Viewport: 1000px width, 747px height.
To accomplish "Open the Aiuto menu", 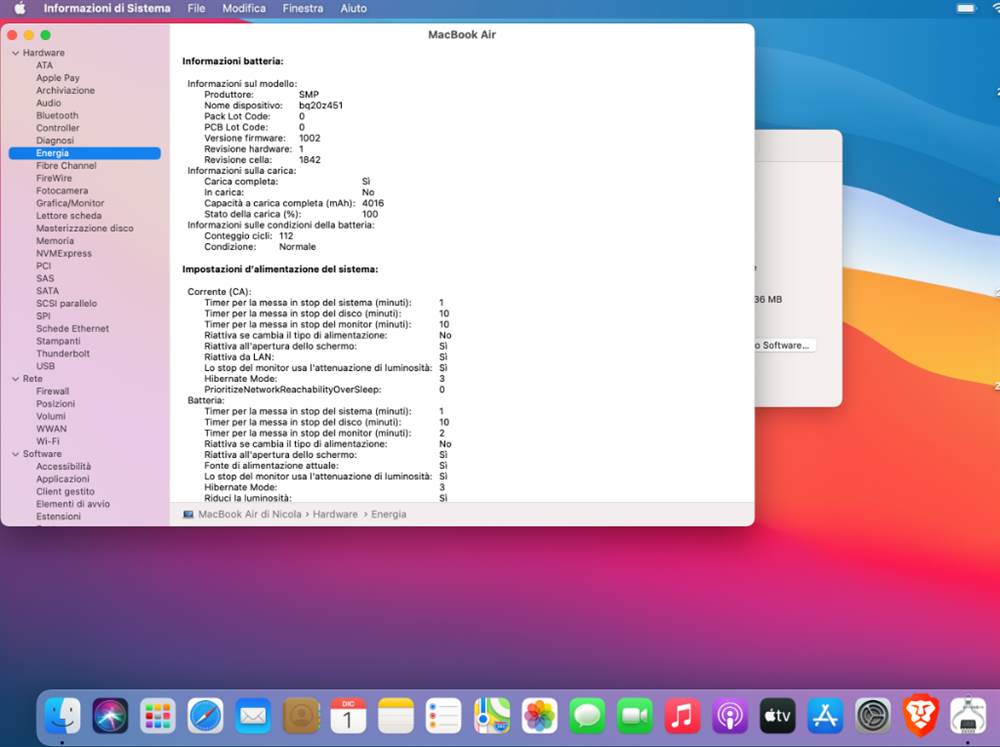I will pyautogui.click(x=353, y=8).
